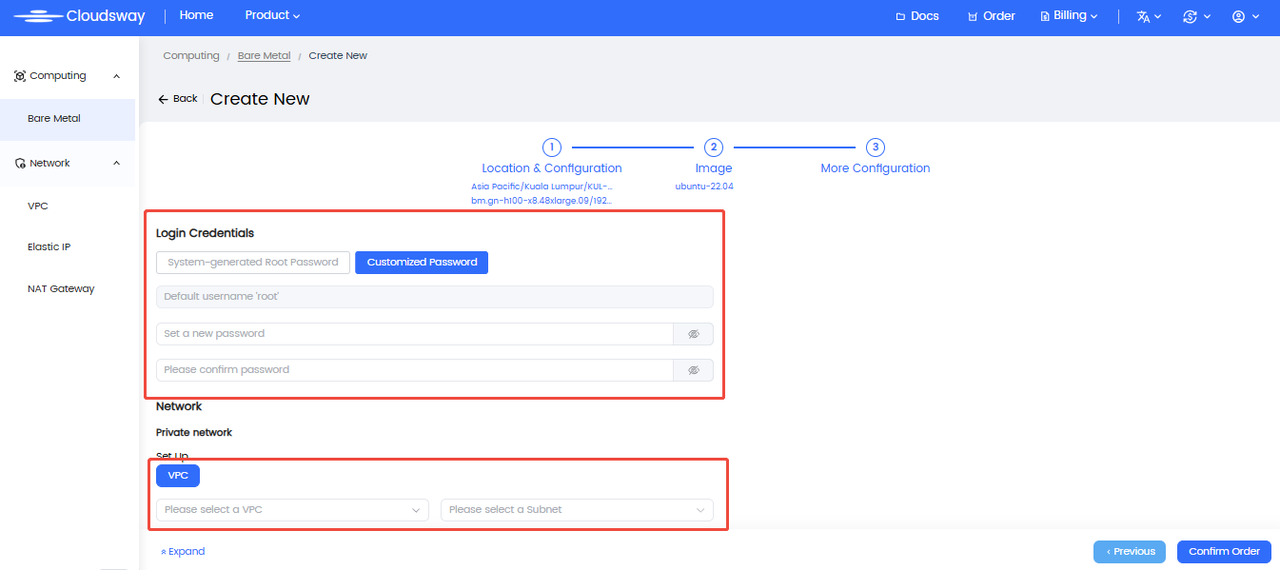Click the Previous button
This screenshot has width=1280, height=570.
tap(1130, 552)
